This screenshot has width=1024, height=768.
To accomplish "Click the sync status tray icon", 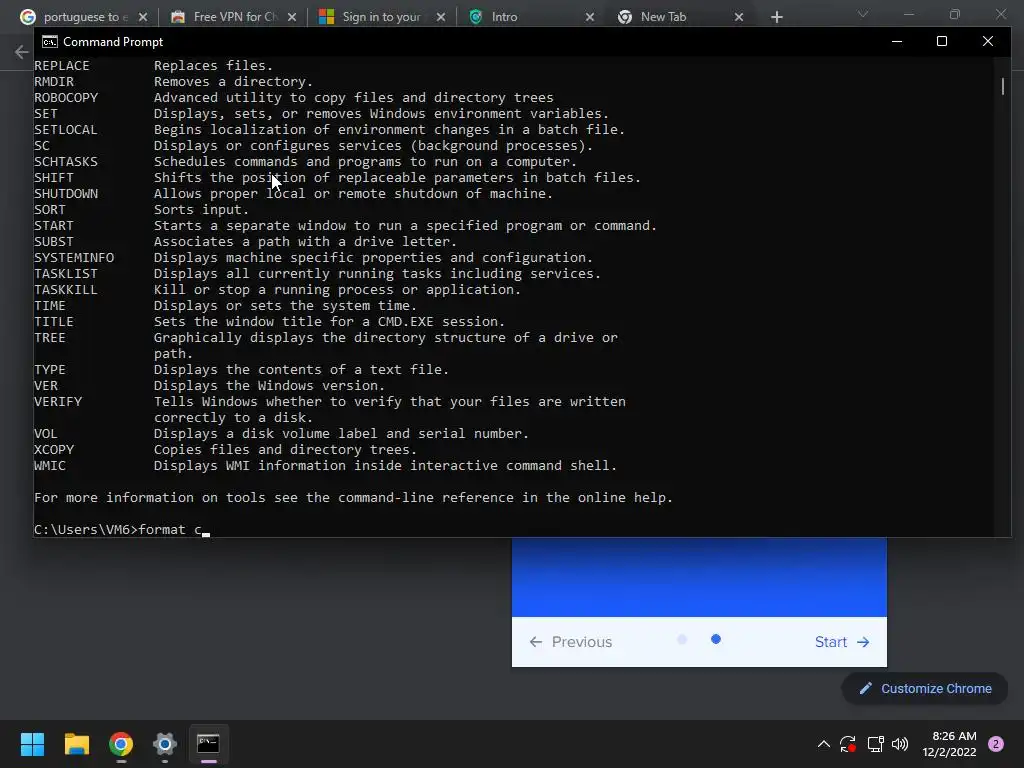I will 848,744.
